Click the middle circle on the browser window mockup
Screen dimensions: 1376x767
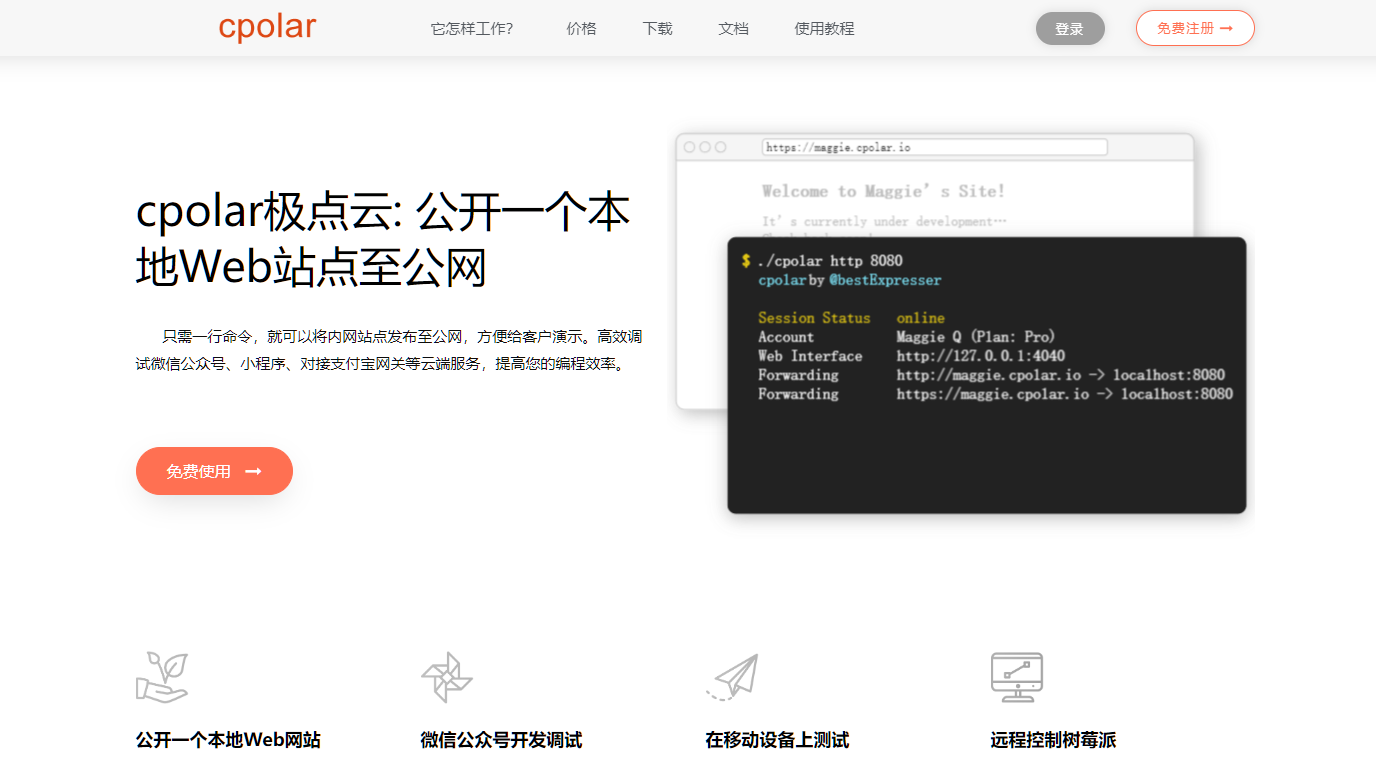[x=706, y=146]
